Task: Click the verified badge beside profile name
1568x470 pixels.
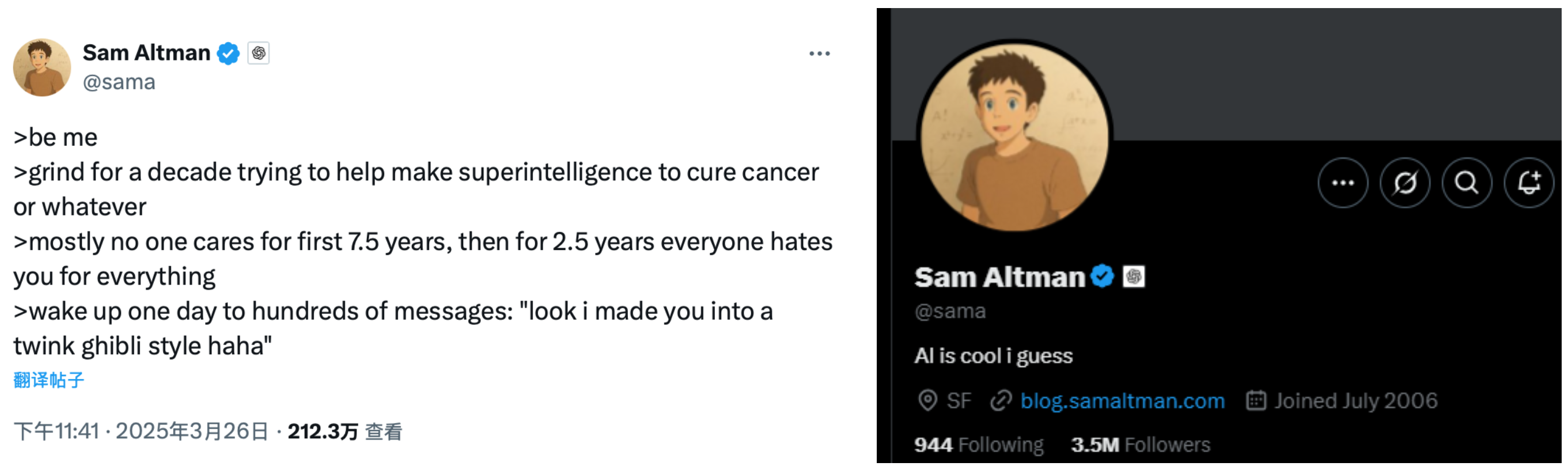Action: 1103,276
